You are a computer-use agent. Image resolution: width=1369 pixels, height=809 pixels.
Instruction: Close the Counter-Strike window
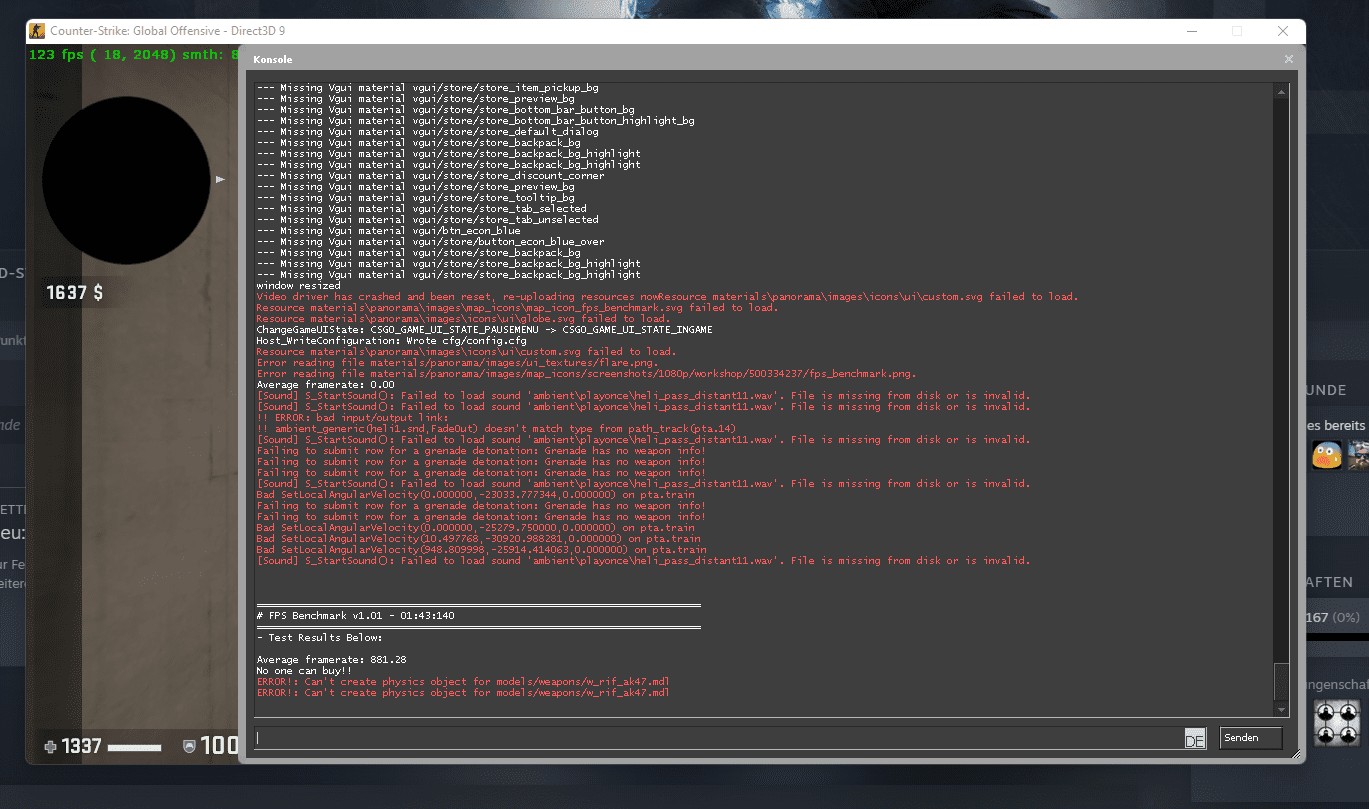point(1283,31)
